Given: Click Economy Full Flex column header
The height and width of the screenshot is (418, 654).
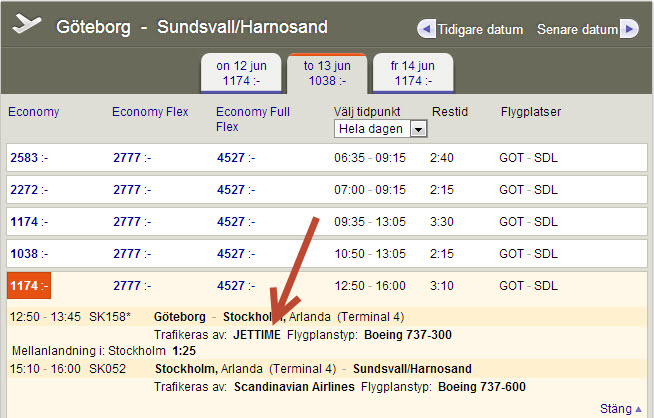Looking at the screenshot, I should point(252,119).
